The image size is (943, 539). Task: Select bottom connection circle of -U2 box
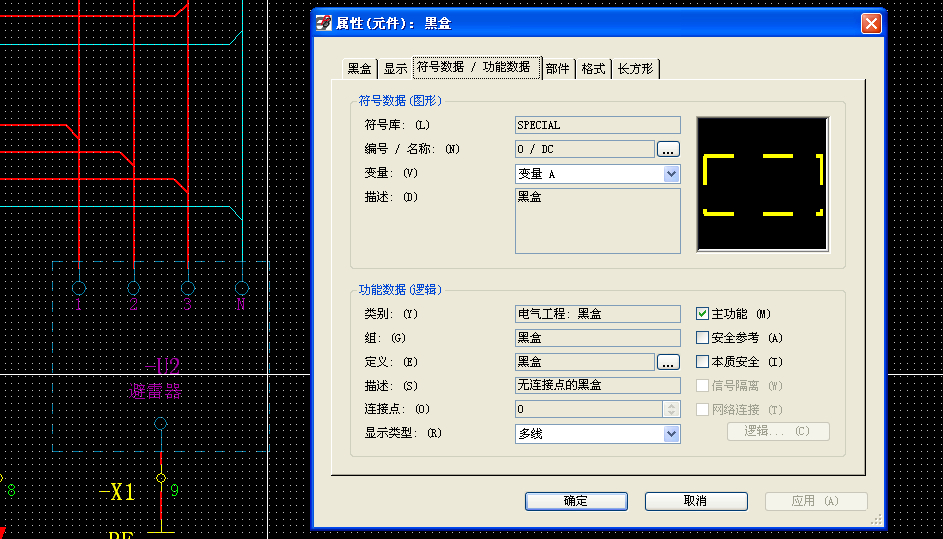pos(161,424)
